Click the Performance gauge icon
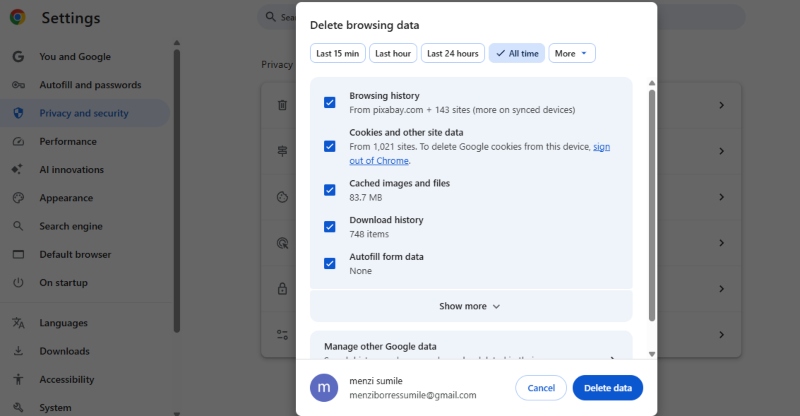Image resolution: width=800 pixels, height=416 pixels. (x=18, y=142)
